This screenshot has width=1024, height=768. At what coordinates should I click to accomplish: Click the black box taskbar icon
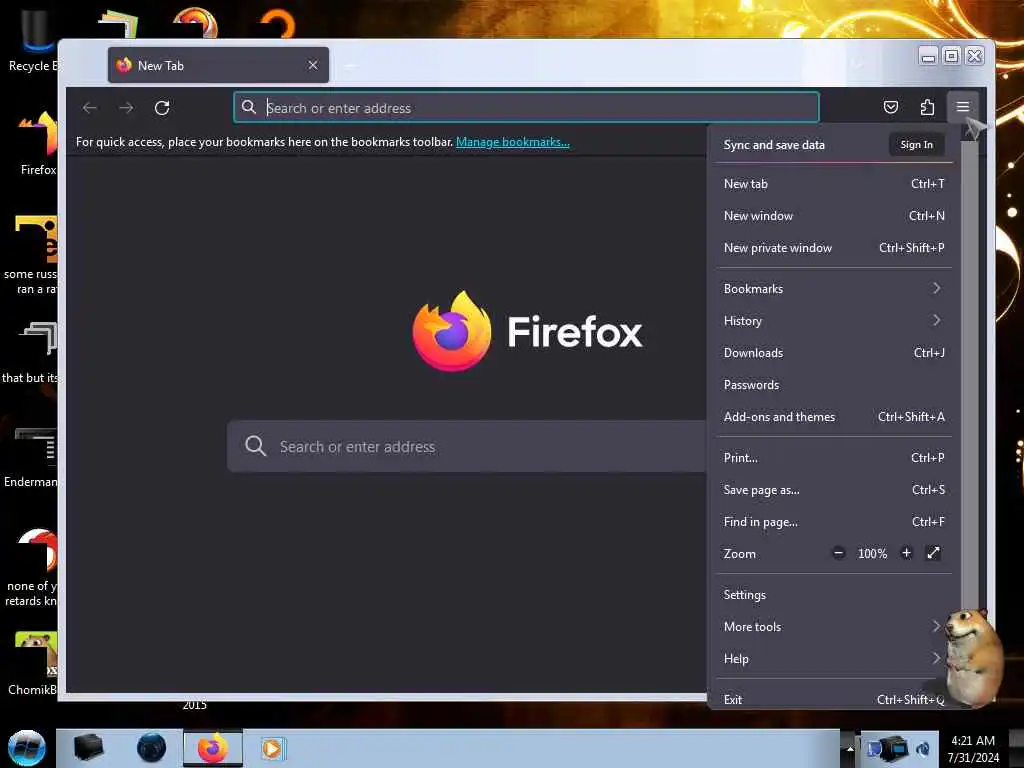coord(89,748)
